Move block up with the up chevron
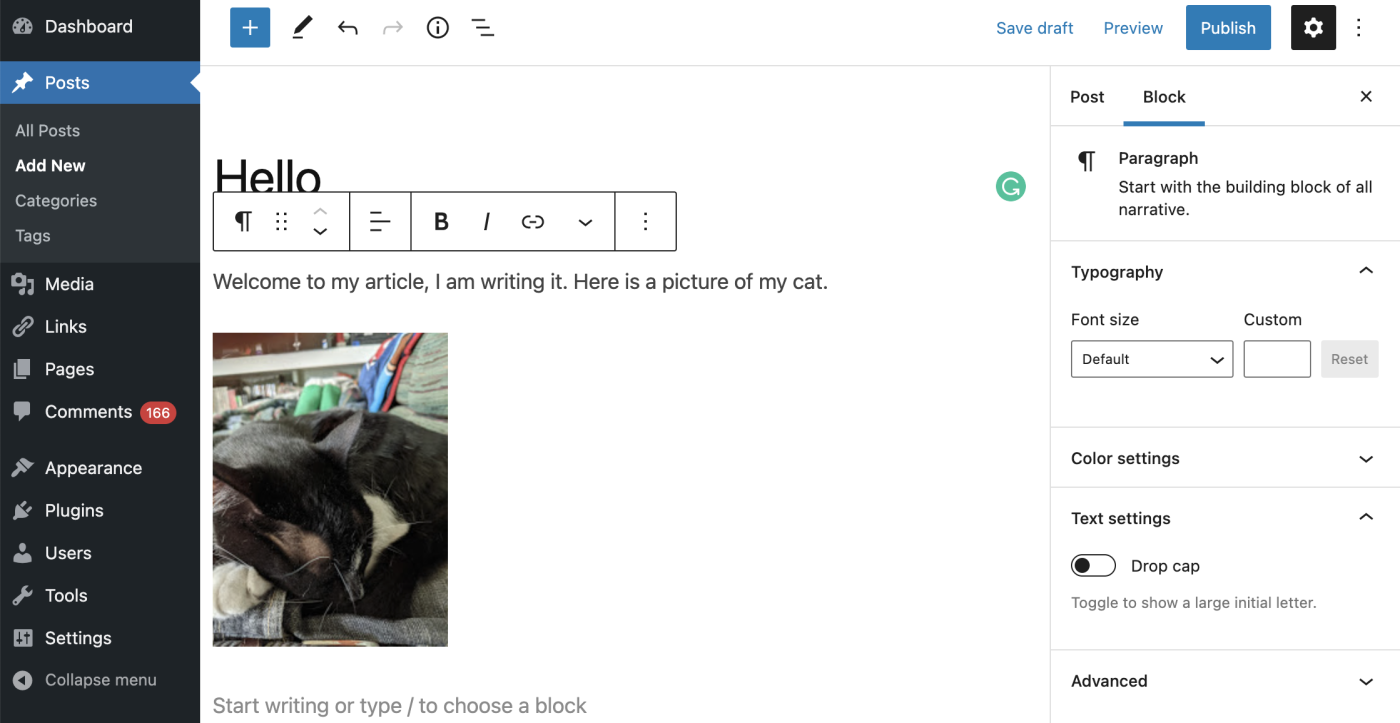The height and width of the screenshot is (723, 1400). click(320, 211)
